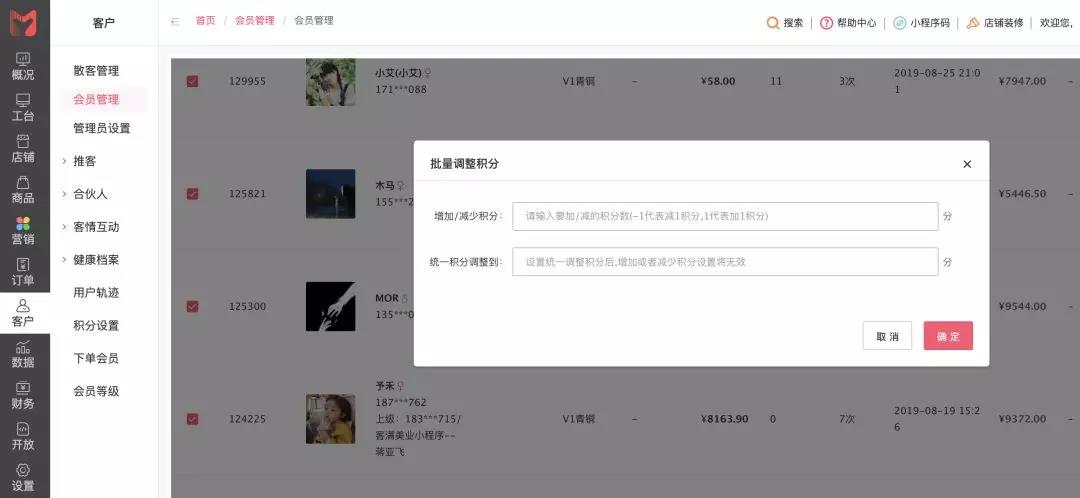The image size is (1080, 498).
Task: Close the 批量调整积分 dialog
Action: point(967,164)
